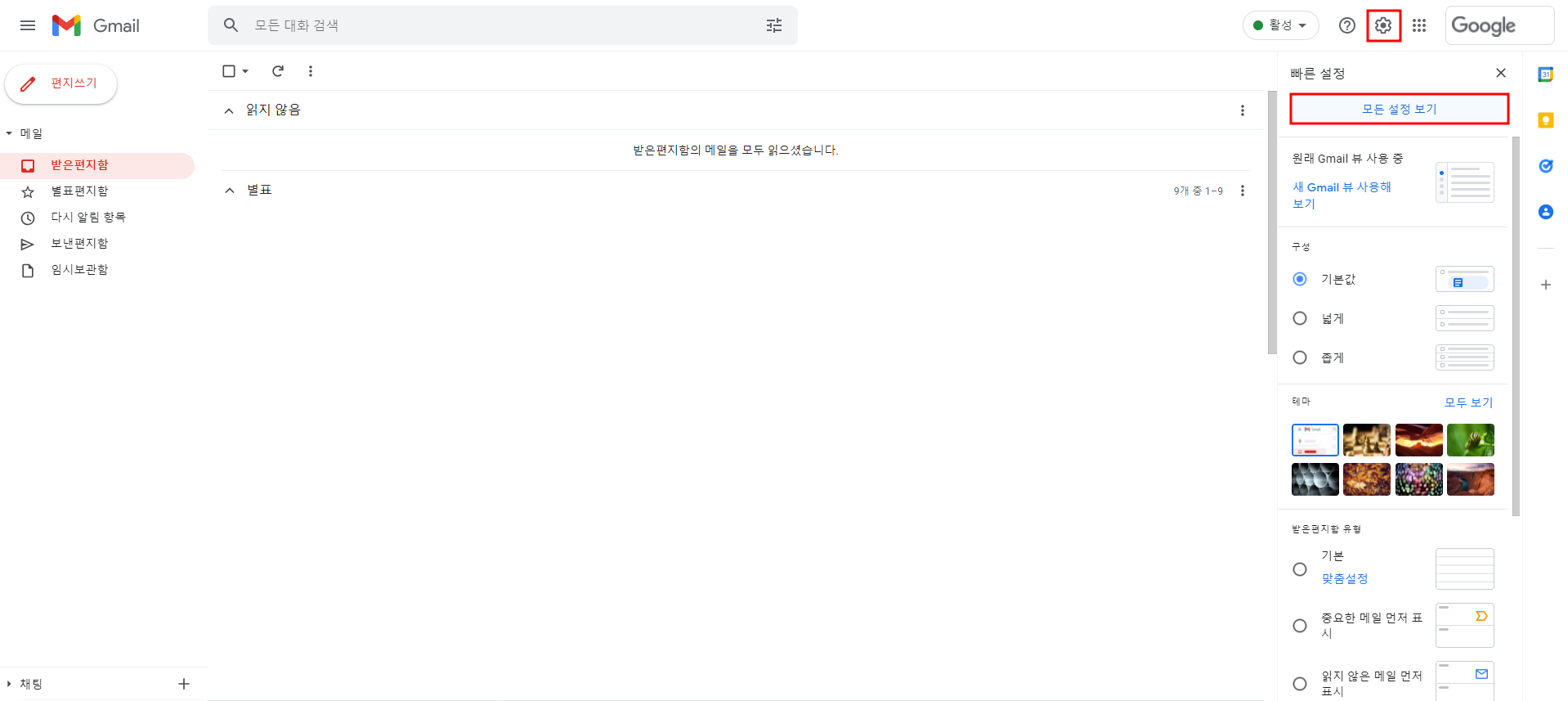
Task: Click the inbox list scrollbar
Action: [x=1271, y=222]
